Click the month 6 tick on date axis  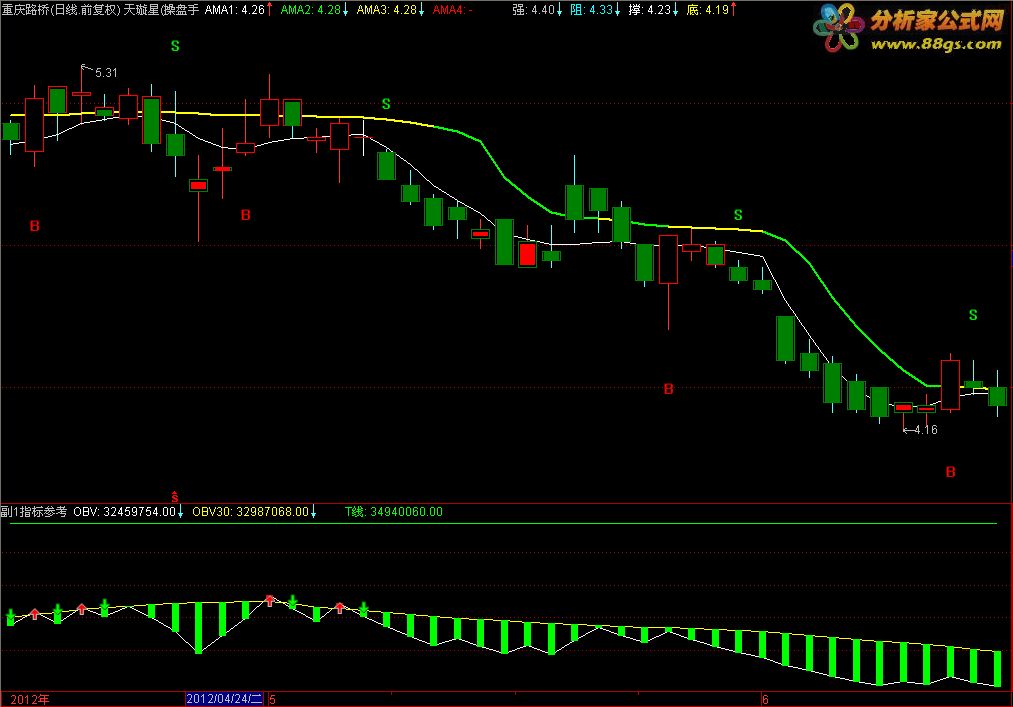point(766,699)
